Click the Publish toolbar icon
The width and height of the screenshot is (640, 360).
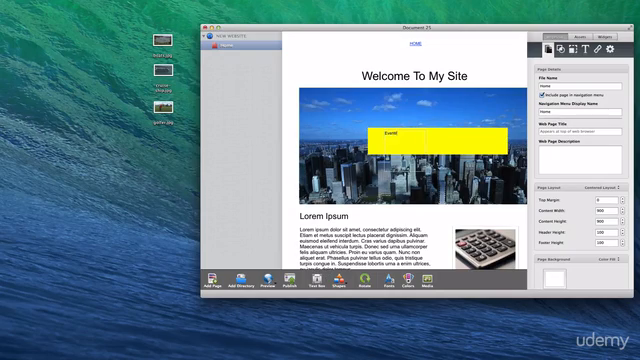pyautogui.click(x=290, y=279)
